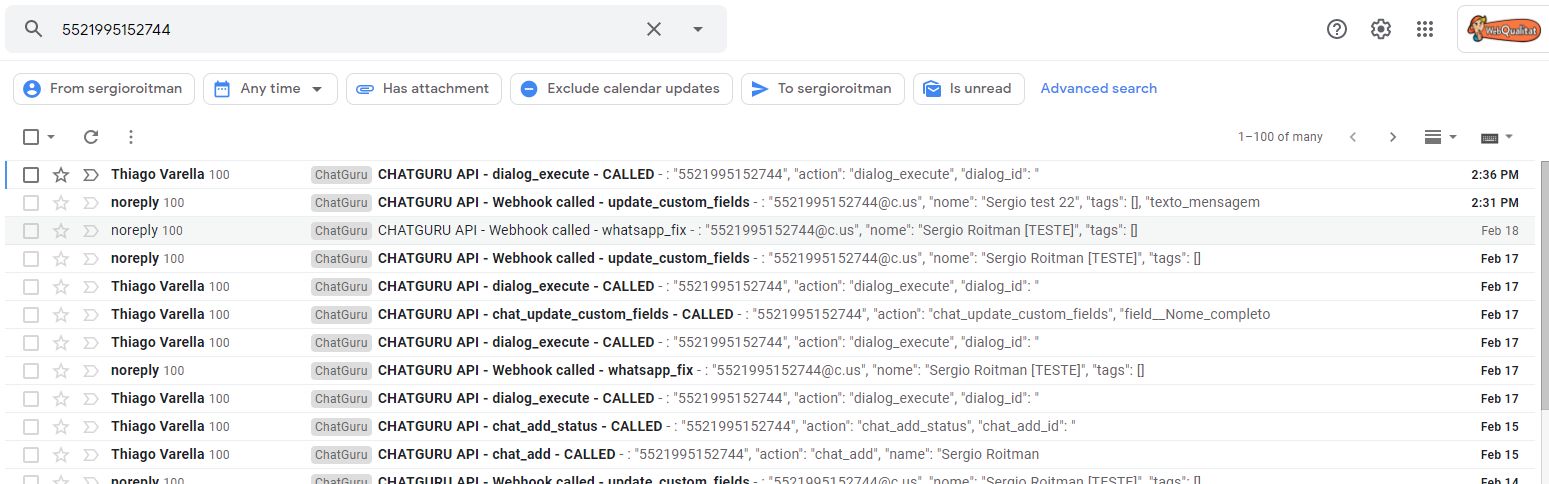Open the input tools keyboard dropdown
This screenshot has height=484, width=1549.
tap(1497, 137)
